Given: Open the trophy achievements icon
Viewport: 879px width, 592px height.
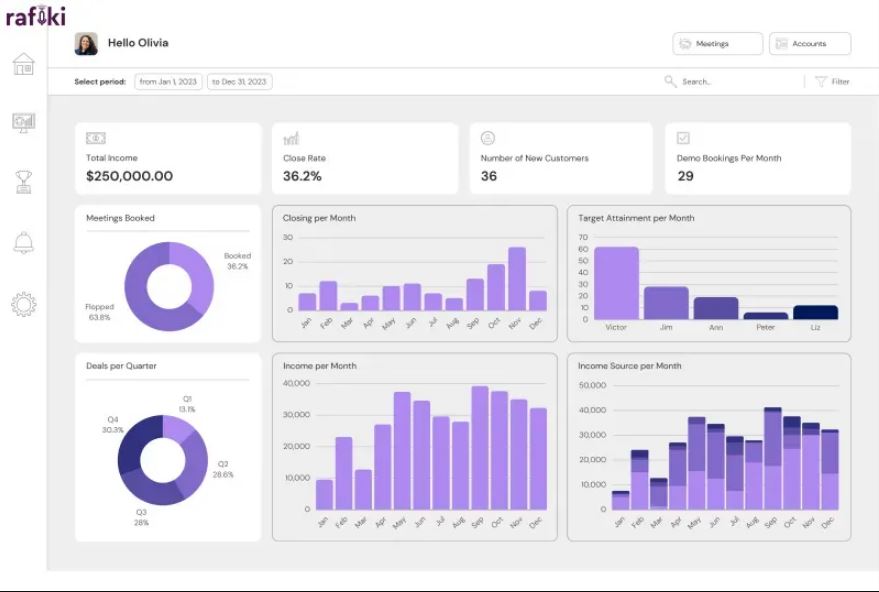Looking at the screenshot, I should [x=24, y=182].
